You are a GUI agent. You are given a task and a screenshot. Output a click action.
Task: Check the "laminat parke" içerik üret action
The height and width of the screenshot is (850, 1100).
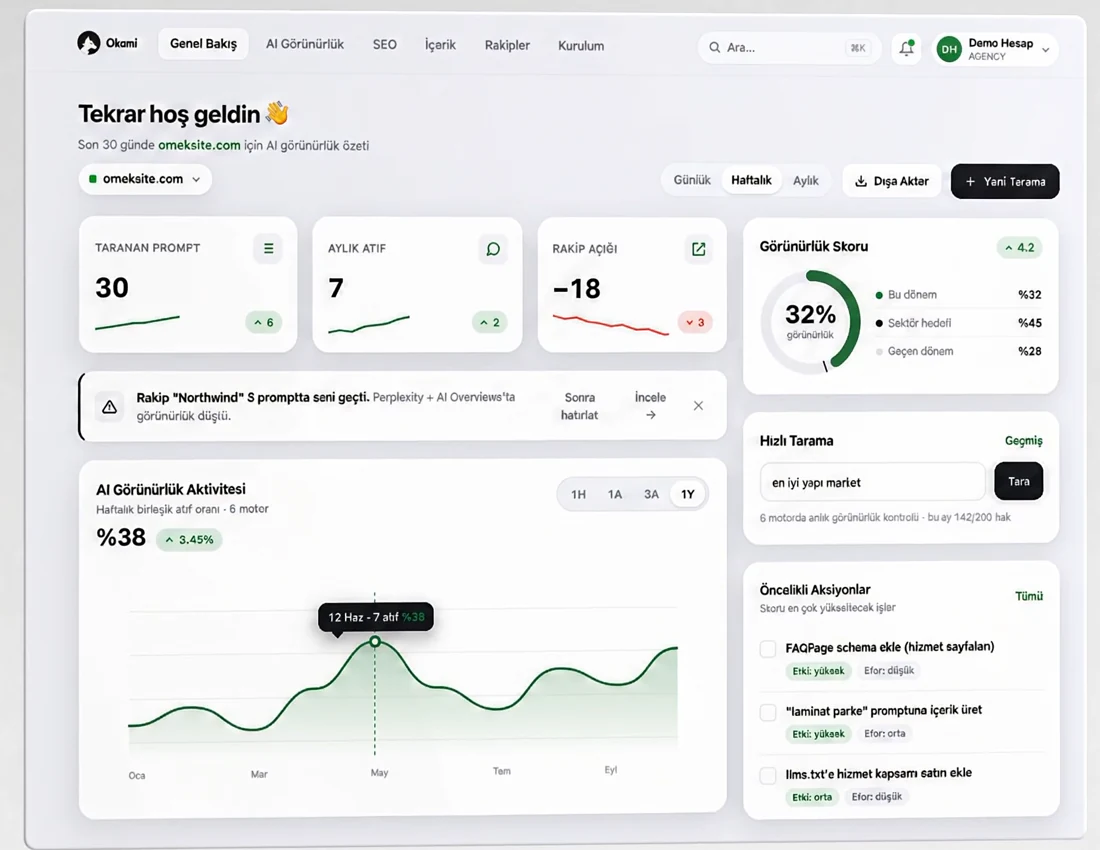pos(768,713)
